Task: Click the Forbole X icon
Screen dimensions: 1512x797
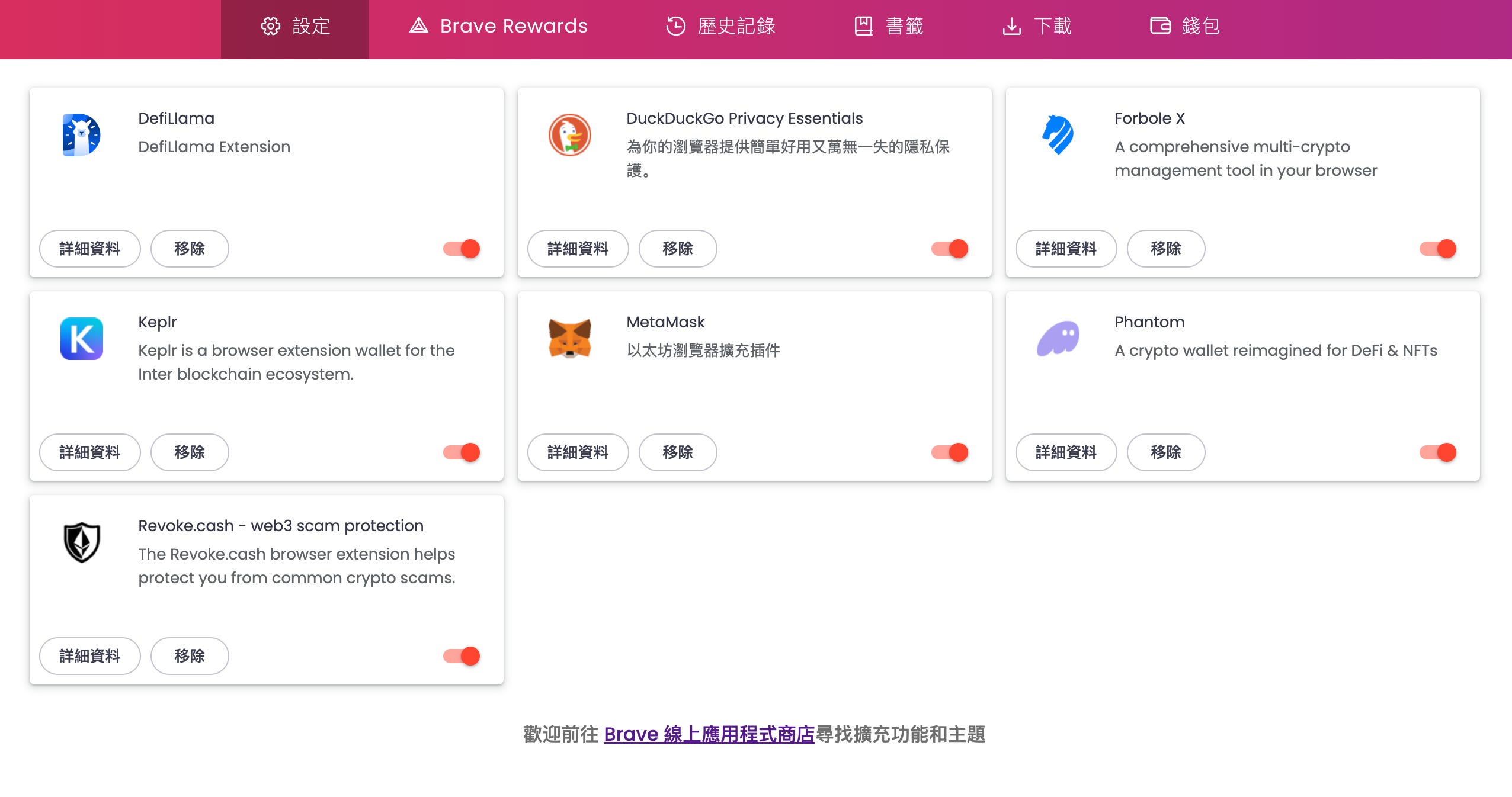Action: 1059,134
